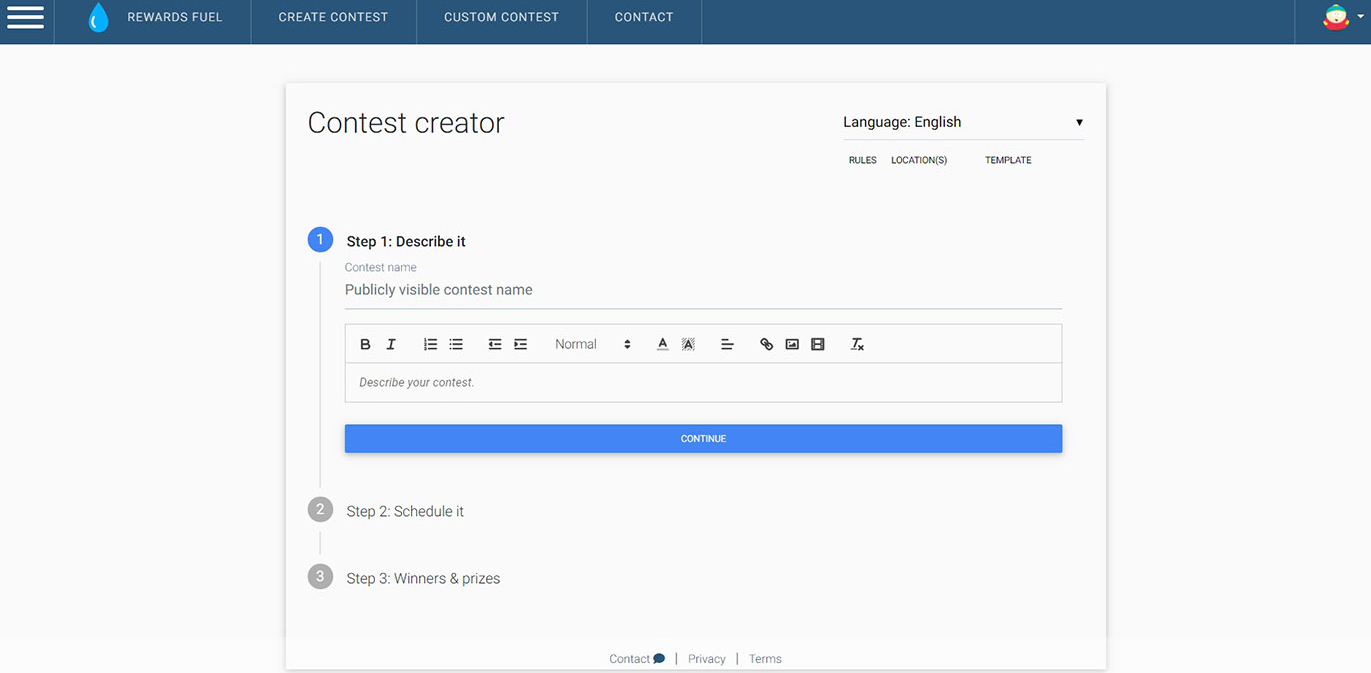Insert a numbered list
The image size is (1371, 673).
430,344
